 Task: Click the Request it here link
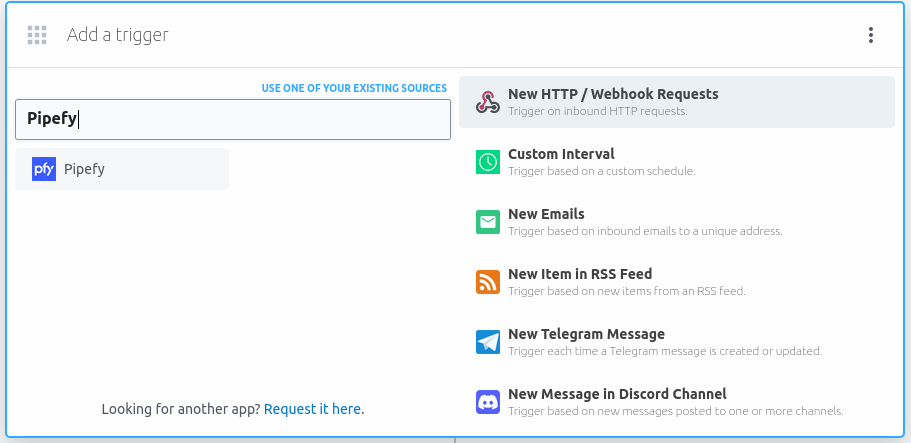pyautogui.click(x=313, y=409)
